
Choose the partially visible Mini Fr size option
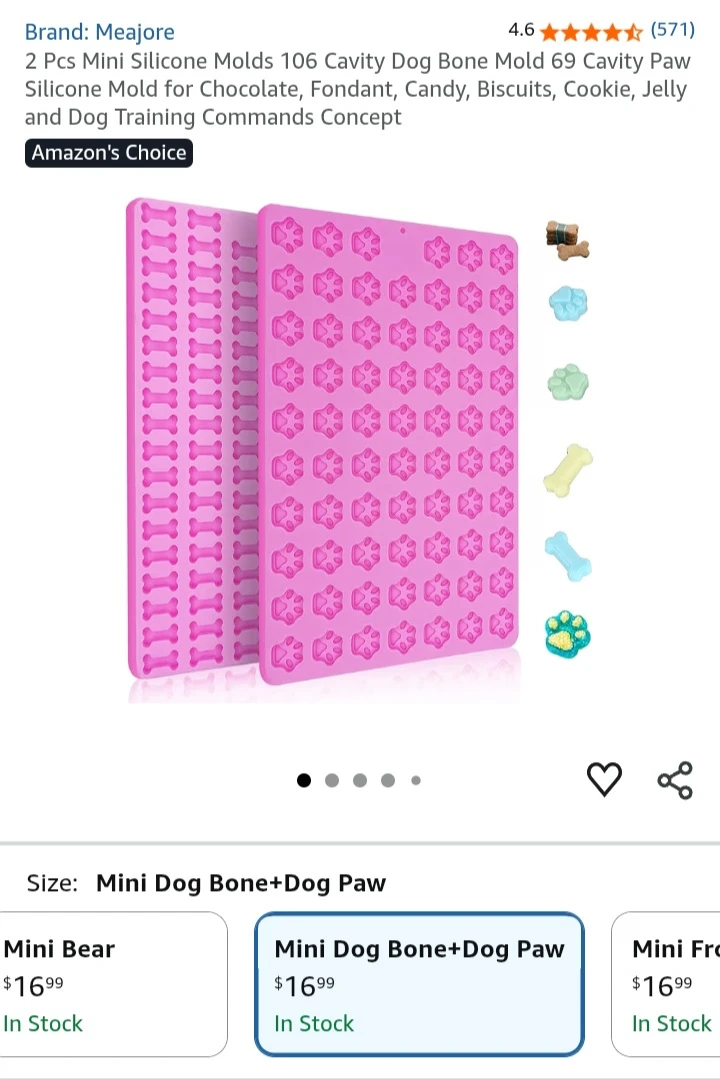pyautogui.click(x=666, y=984)
